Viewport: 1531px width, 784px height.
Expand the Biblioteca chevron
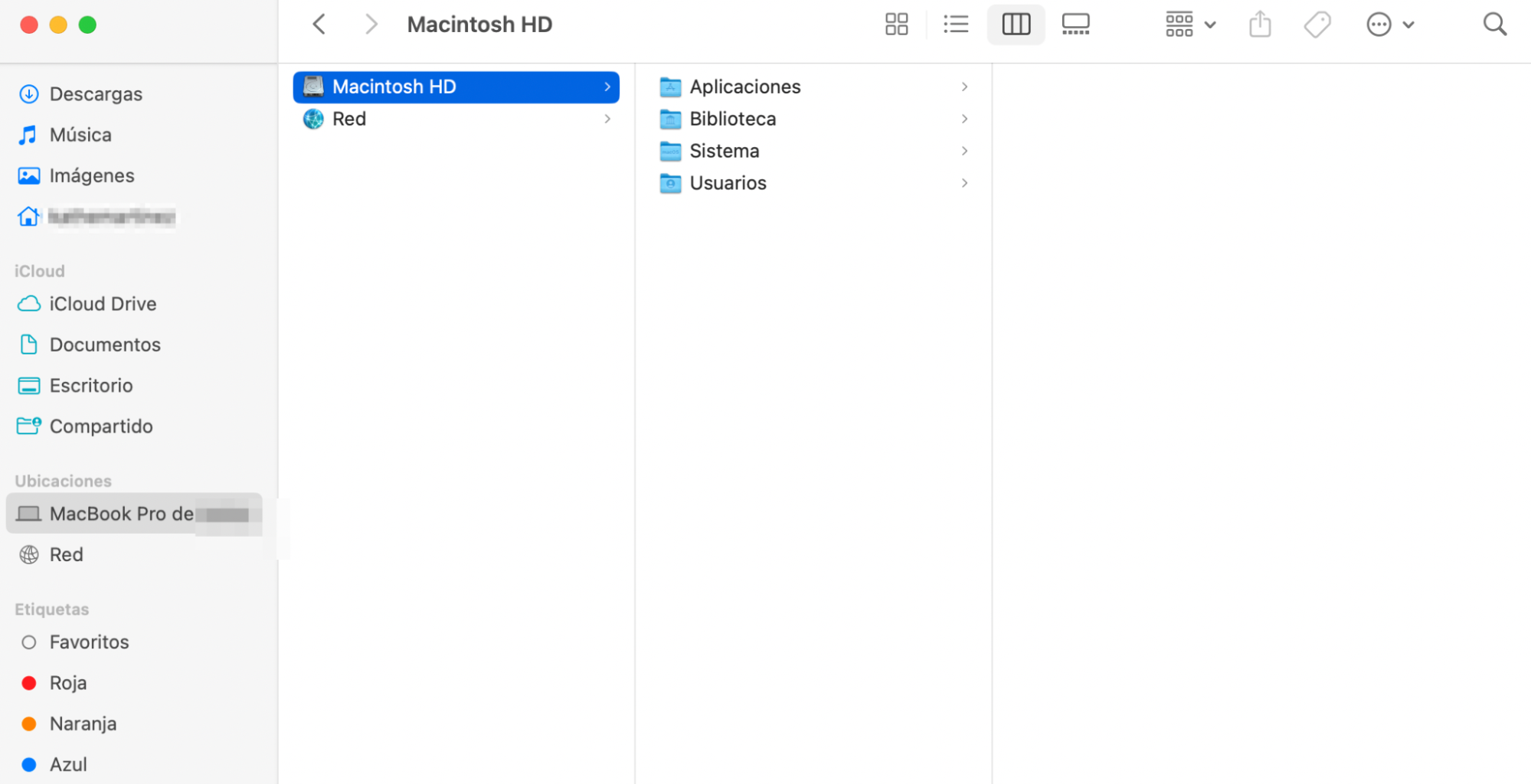coord(964,119)
